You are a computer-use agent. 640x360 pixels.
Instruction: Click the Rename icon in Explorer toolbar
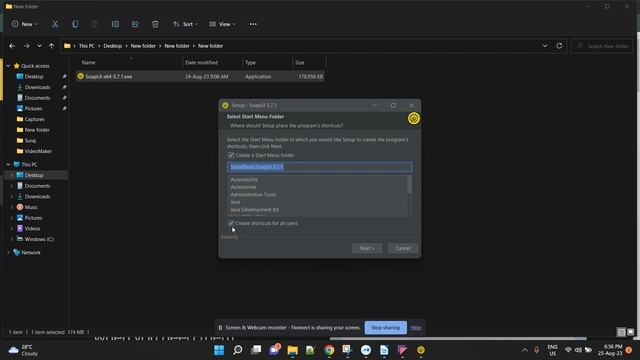pos(115,24)
